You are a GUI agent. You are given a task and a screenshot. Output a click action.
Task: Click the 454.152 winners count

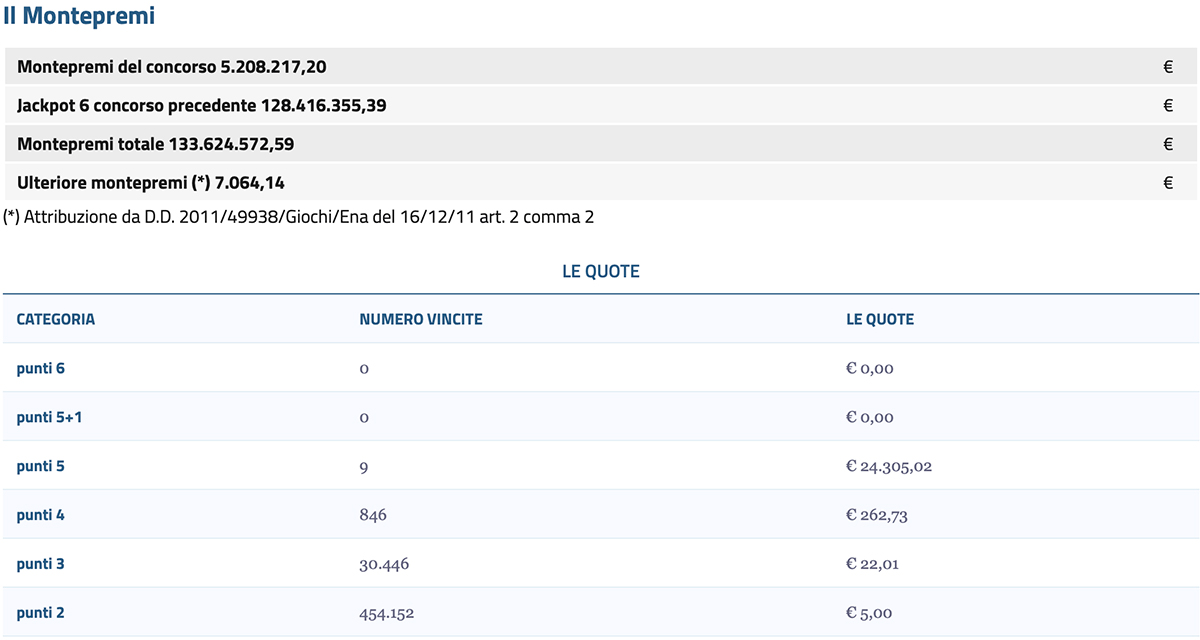tap(384, 613)
